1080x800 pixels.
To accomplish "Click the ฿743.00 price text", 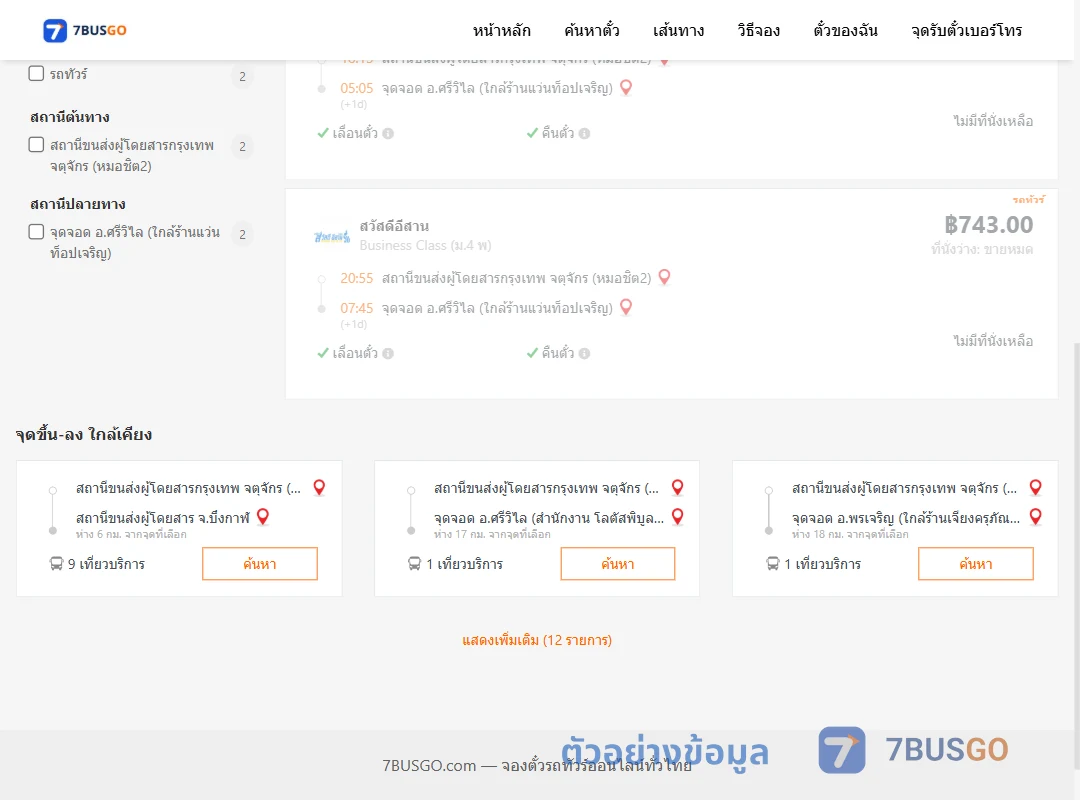I will click(x=988, y=225).
